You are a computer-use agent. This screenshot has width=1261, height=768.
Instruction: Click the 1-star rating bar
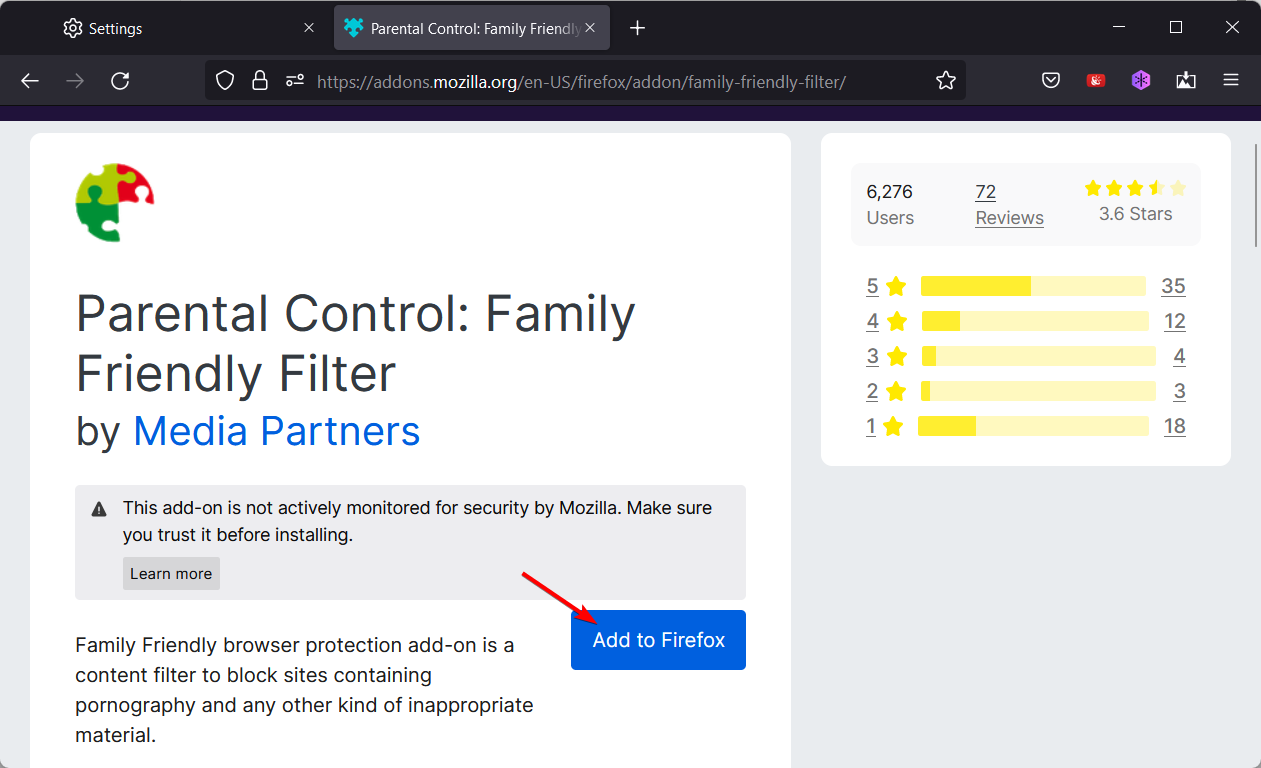(x=1033, y=426)
